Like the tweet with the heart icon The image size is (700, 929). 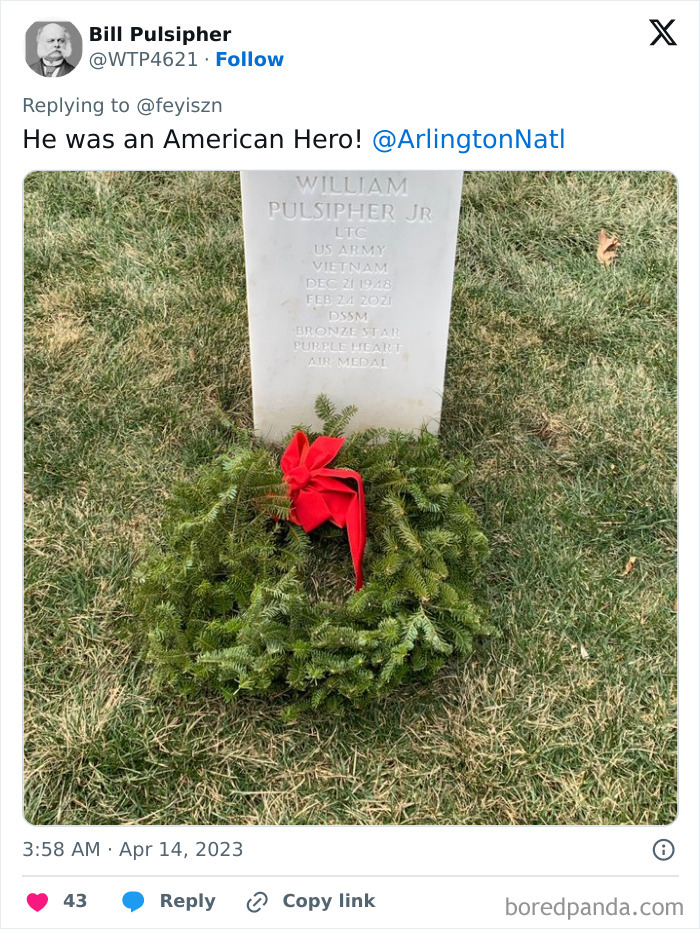click(x=37, y=902)
